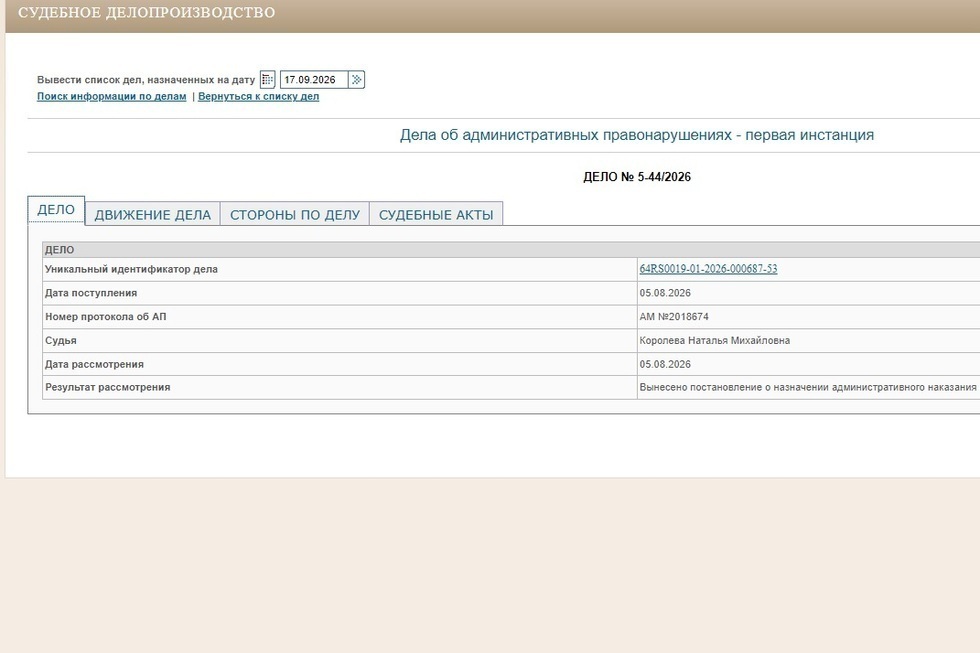This screenshot has height=653, width=980.
Task: Click the Номер протокола об АП value
Action: 674,317
